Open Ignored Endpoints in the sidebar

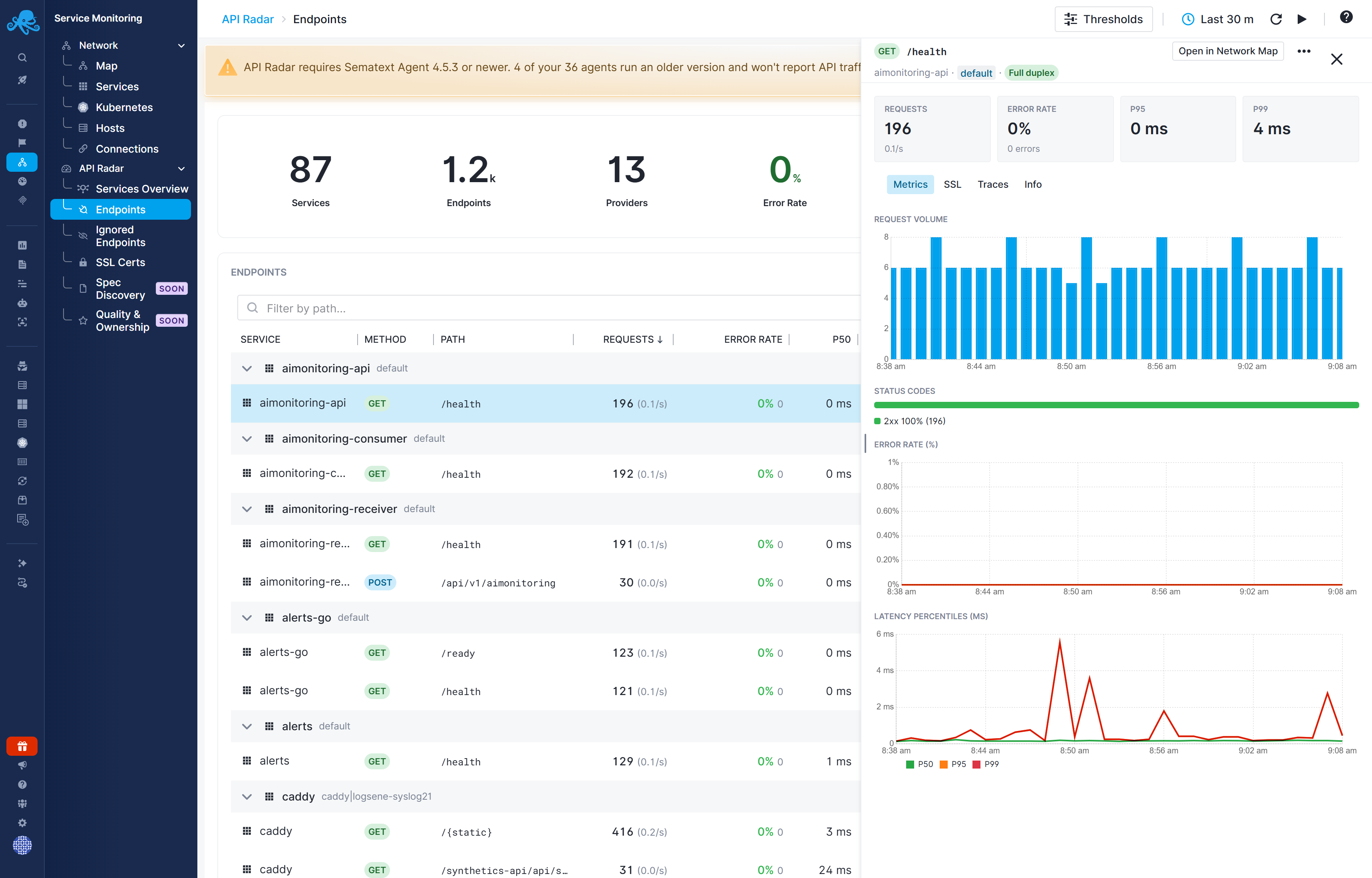click(x=120, y=236)
